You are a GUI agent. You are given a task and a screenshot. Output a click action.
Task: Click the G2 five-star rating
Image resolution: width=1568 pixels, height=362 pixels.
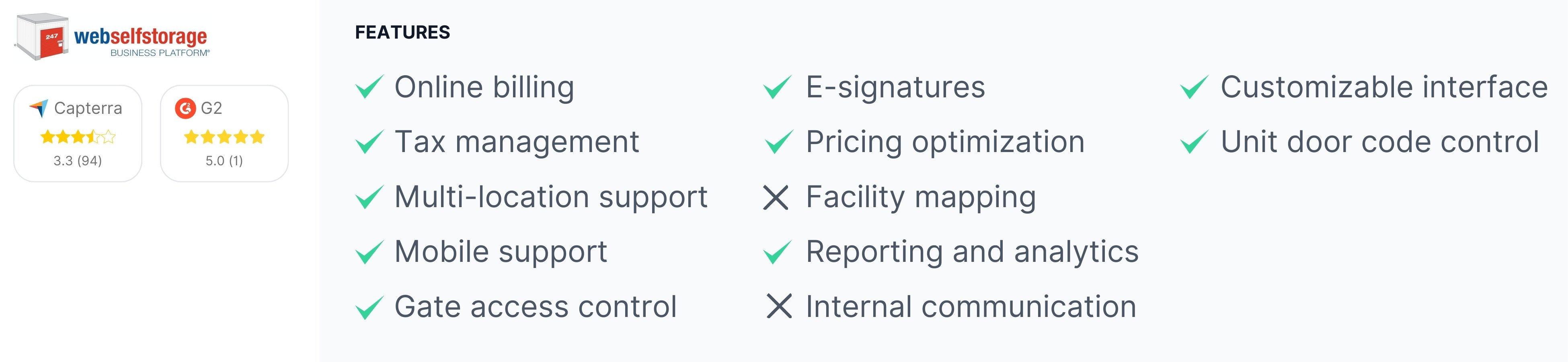click(x=224, y=136)
